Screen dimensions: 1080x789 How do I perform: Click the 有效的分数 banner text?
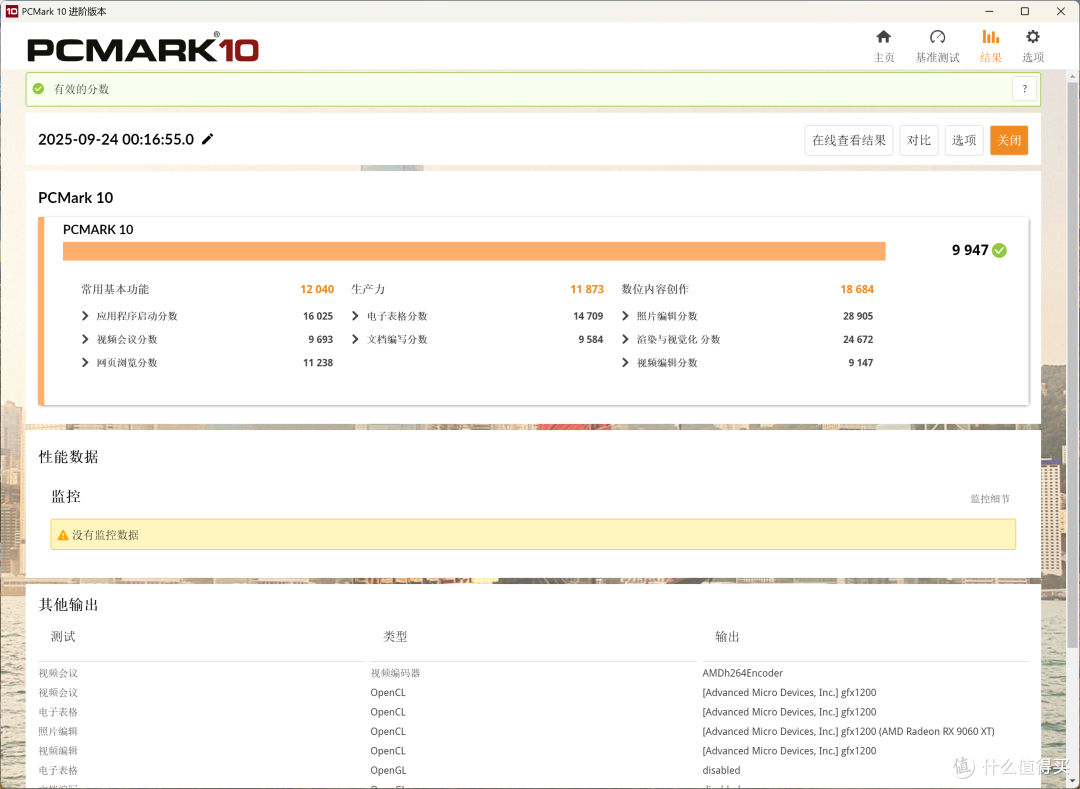81,89
